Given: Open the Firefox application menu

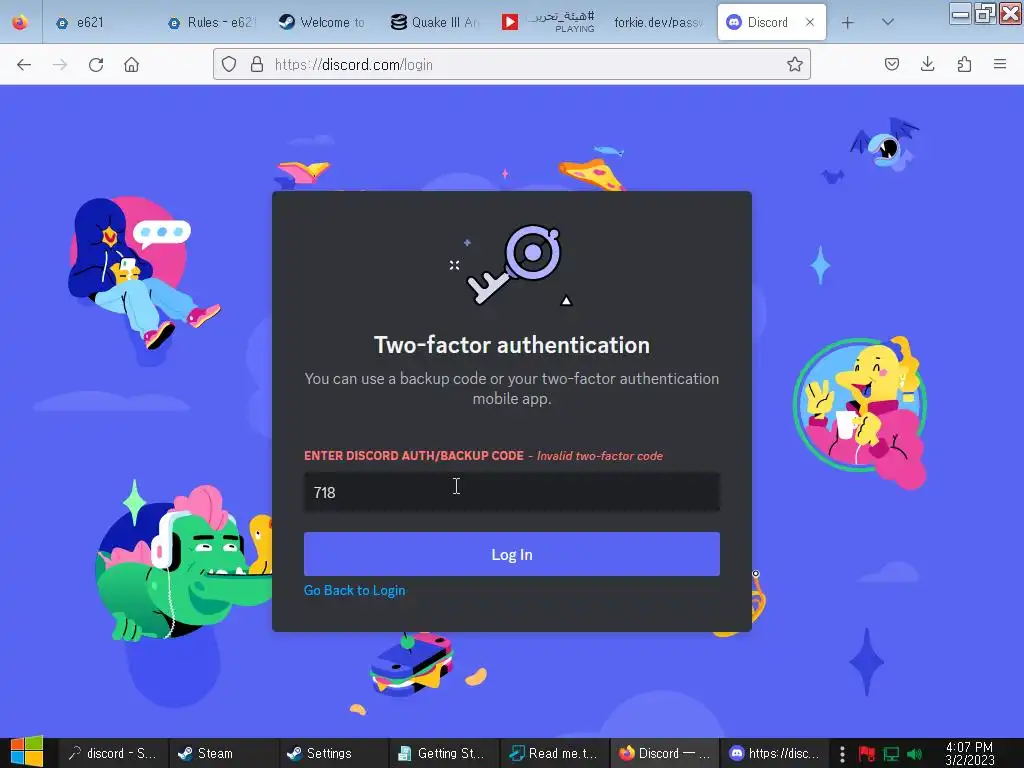Looking at the screenshot, I should [x=1000, y=64].
